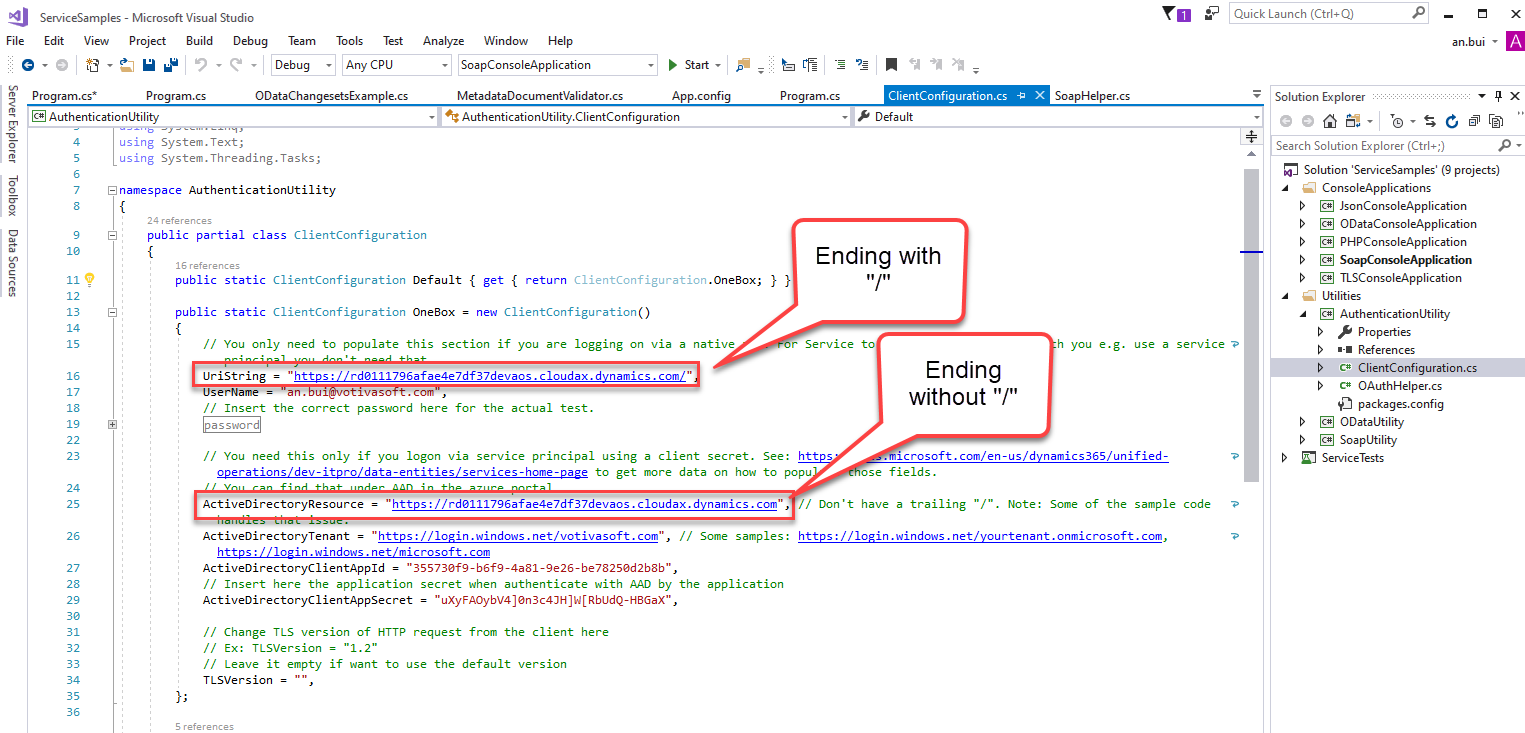
Task: Toggle bookmark with the bookmark icon
Action: [x=891, y=65]
